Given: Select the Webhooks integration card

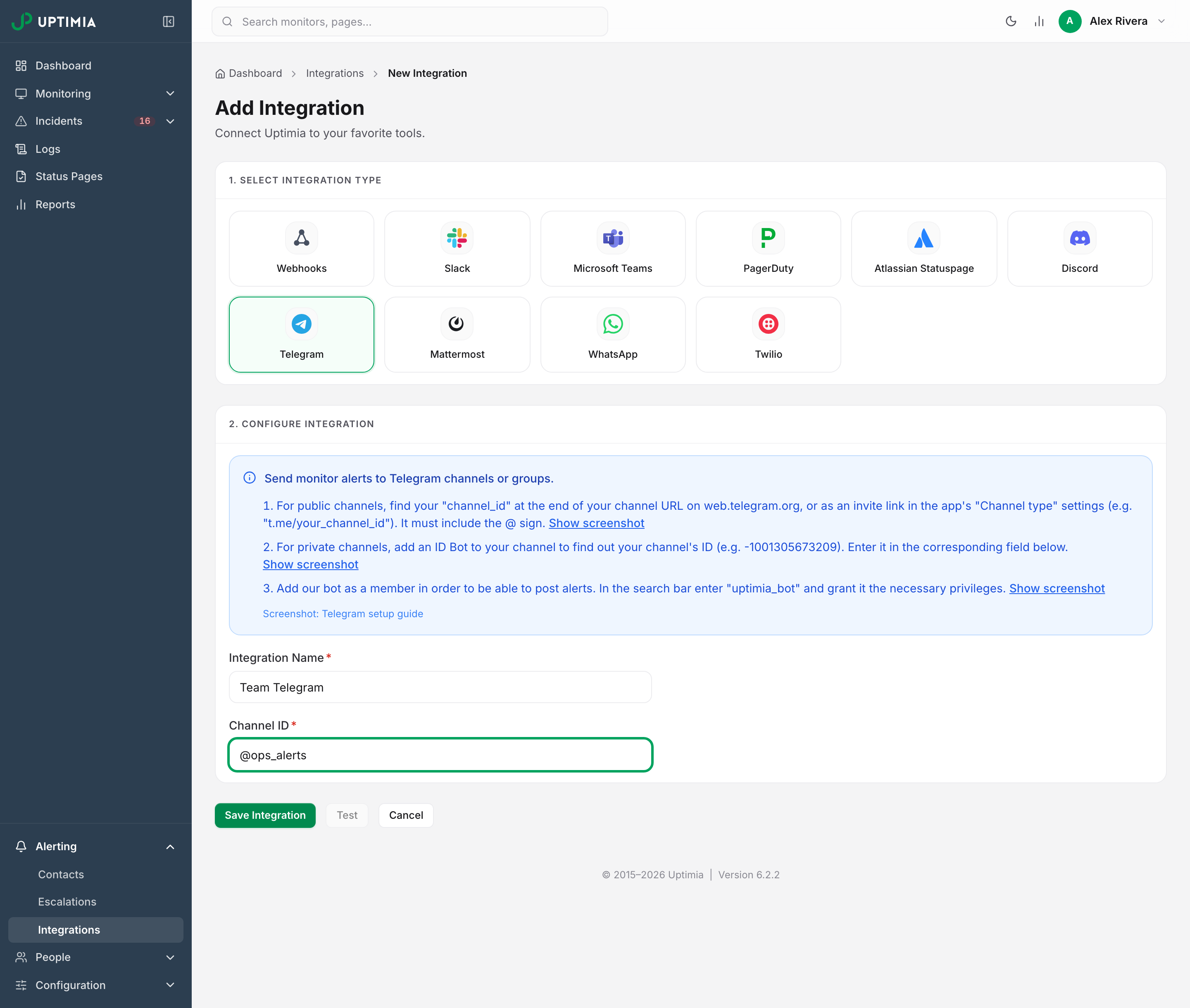Looking at the screenshot, I should pos(301,249).
